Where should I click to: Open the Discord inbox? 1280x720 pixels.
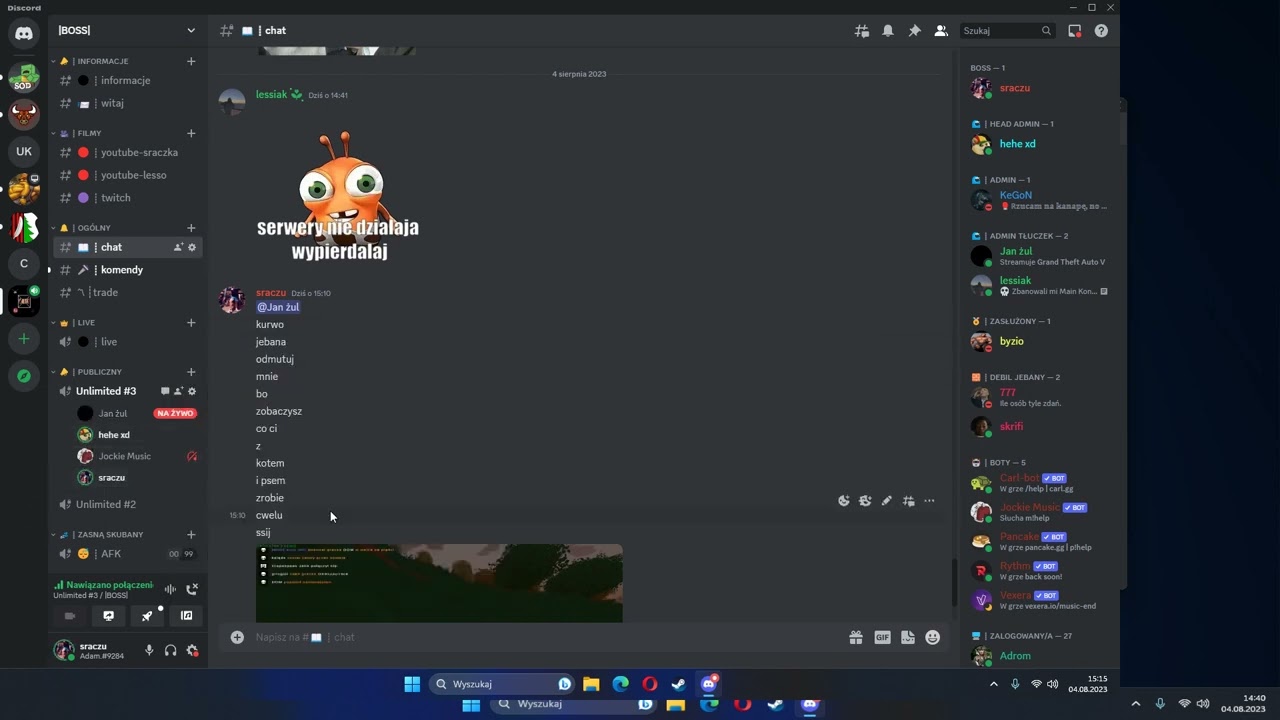(x=1075, y=31)
